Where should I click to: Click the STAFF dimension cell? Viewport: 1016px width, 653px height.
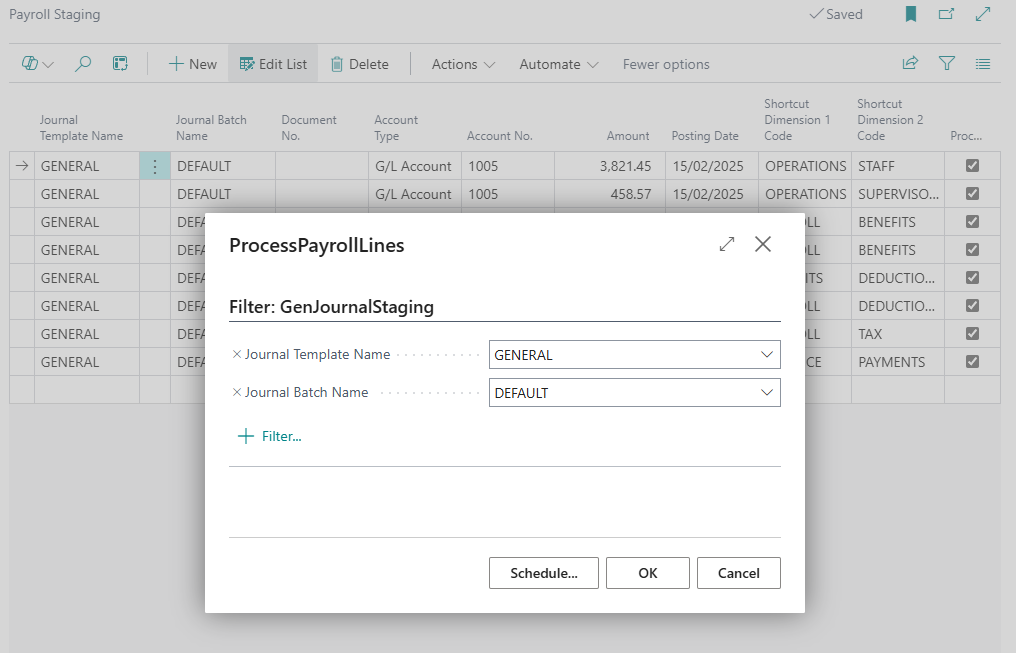pos(898,166)
